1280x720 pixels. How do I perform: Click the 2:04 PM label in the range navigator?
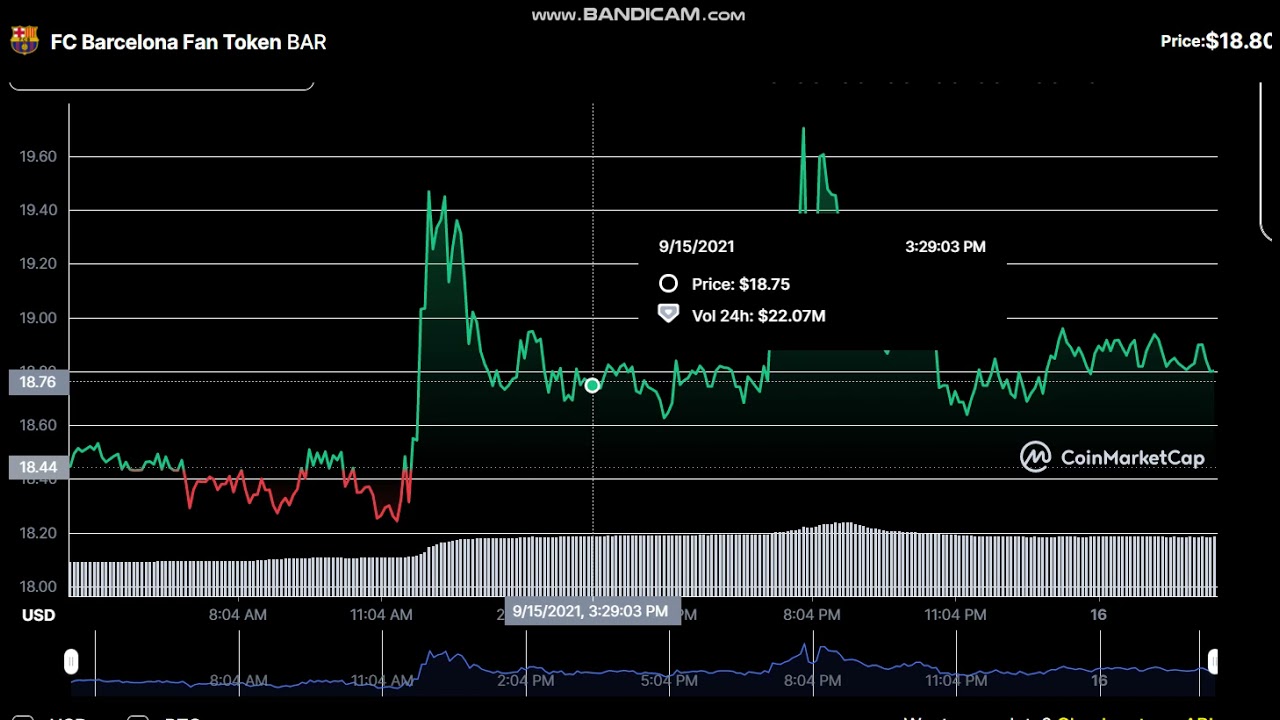[526, 681]
